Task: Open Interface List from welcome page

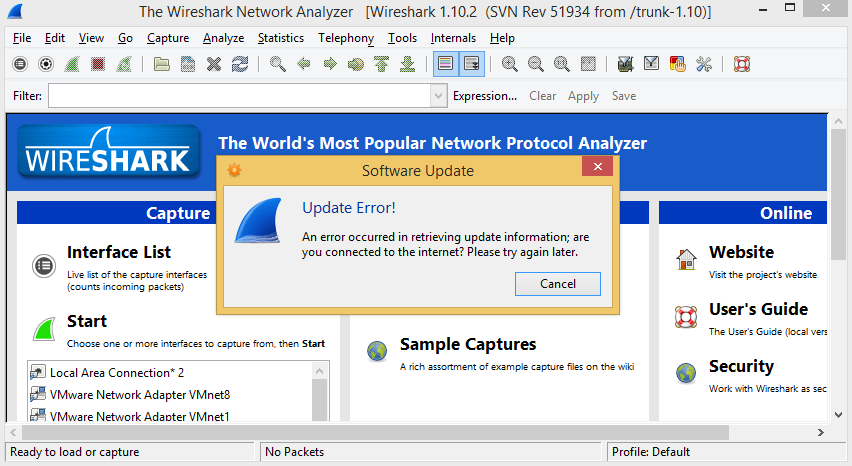Action: point(119,253)
